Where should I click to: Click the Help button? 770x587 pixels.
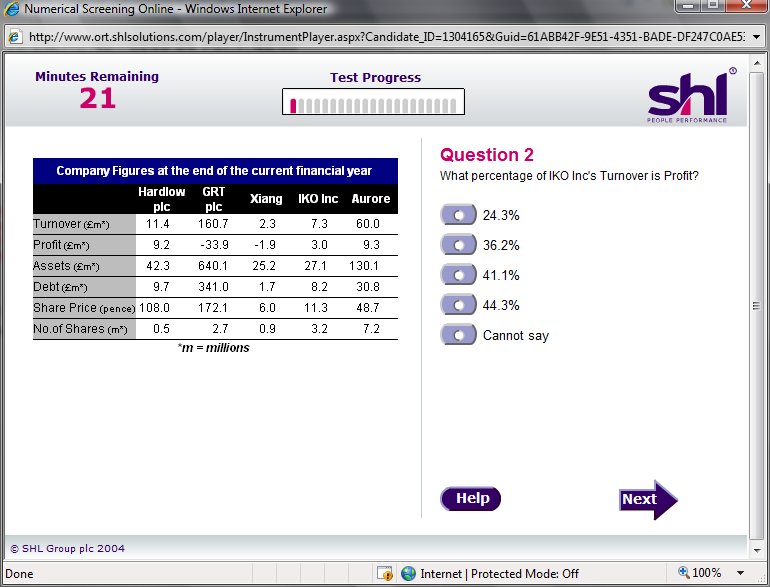tap(470, 499)
